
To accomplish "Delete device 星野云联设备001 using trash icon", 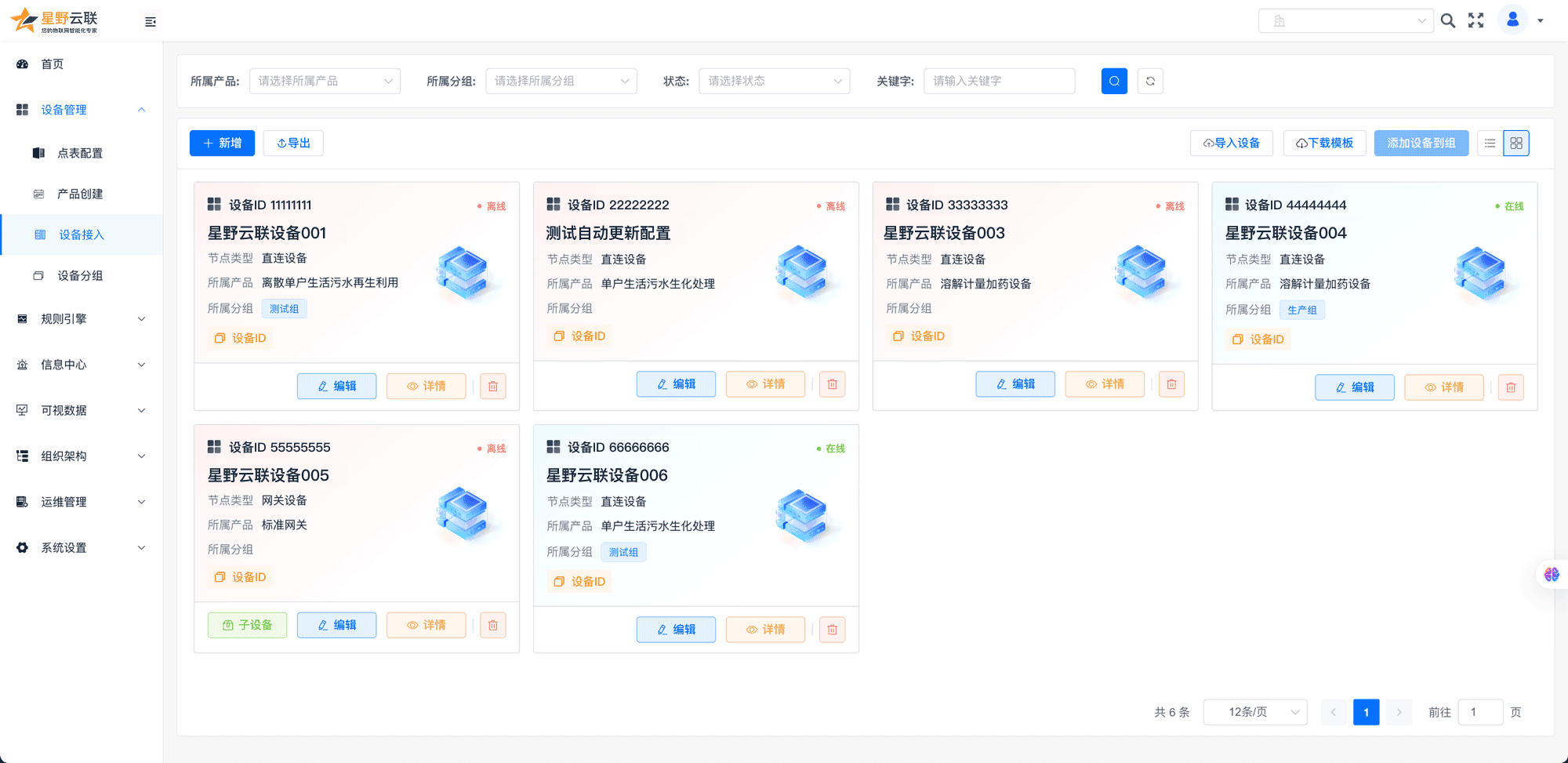I will (492, 386).
